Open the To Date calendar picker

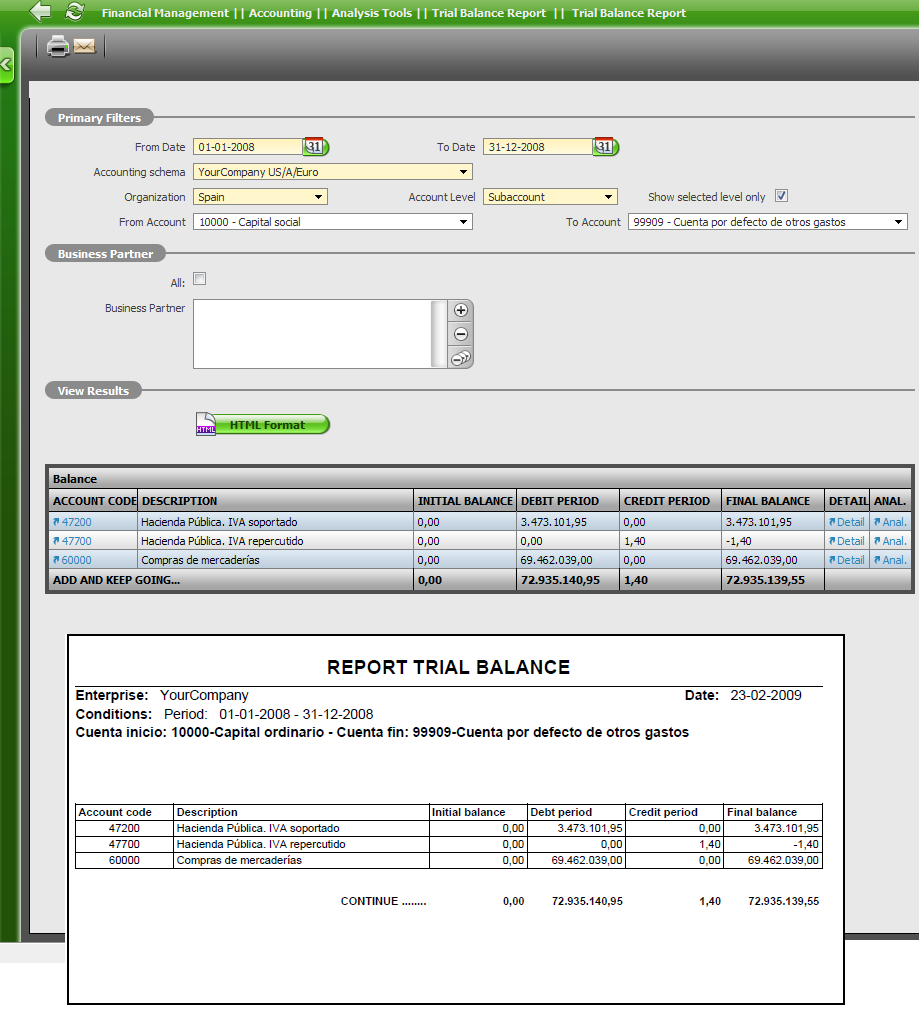[x=604, y=147]
